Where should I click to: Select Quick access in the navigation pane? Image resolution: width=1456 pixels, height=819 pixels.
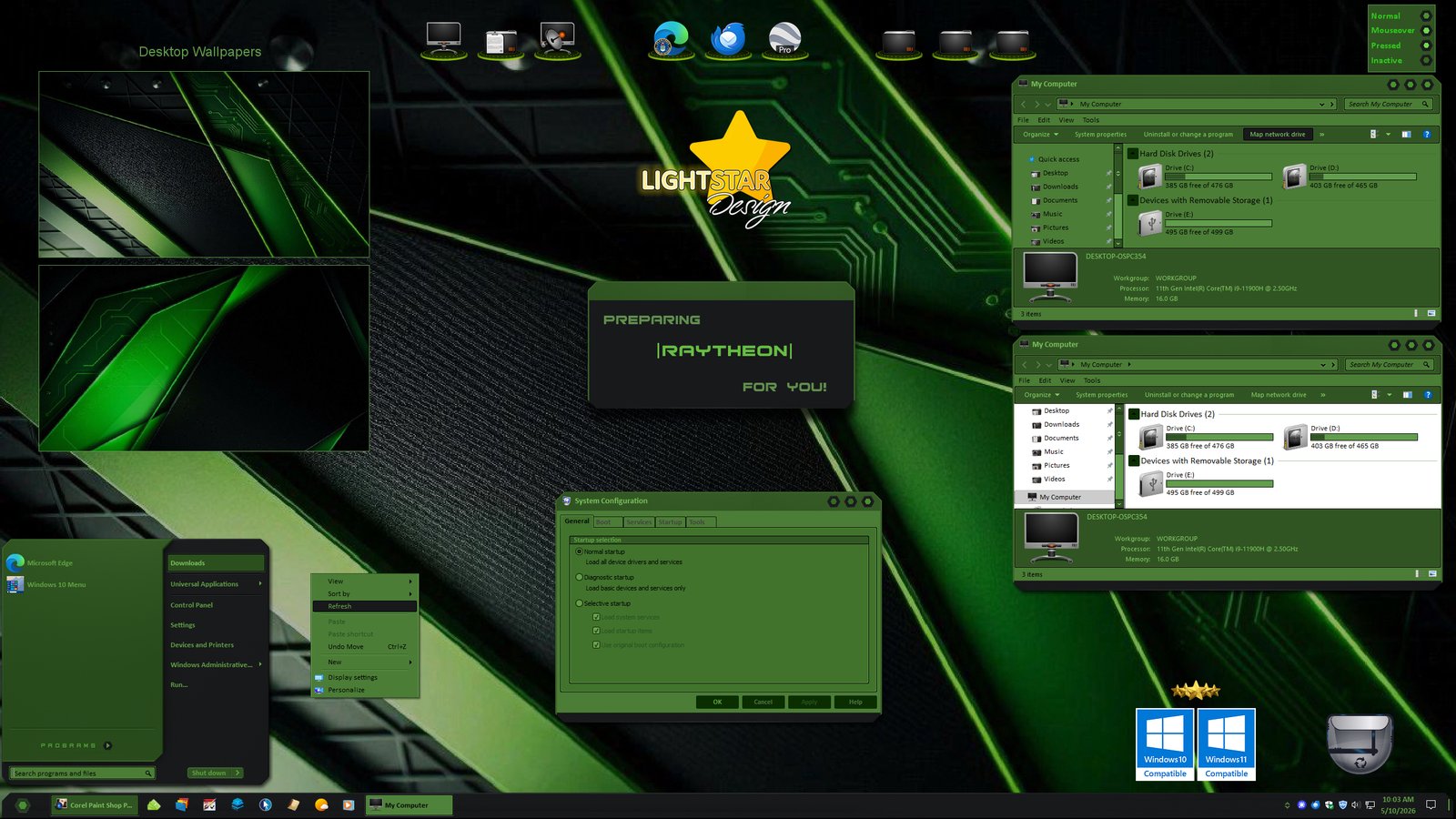(1058, 159)
